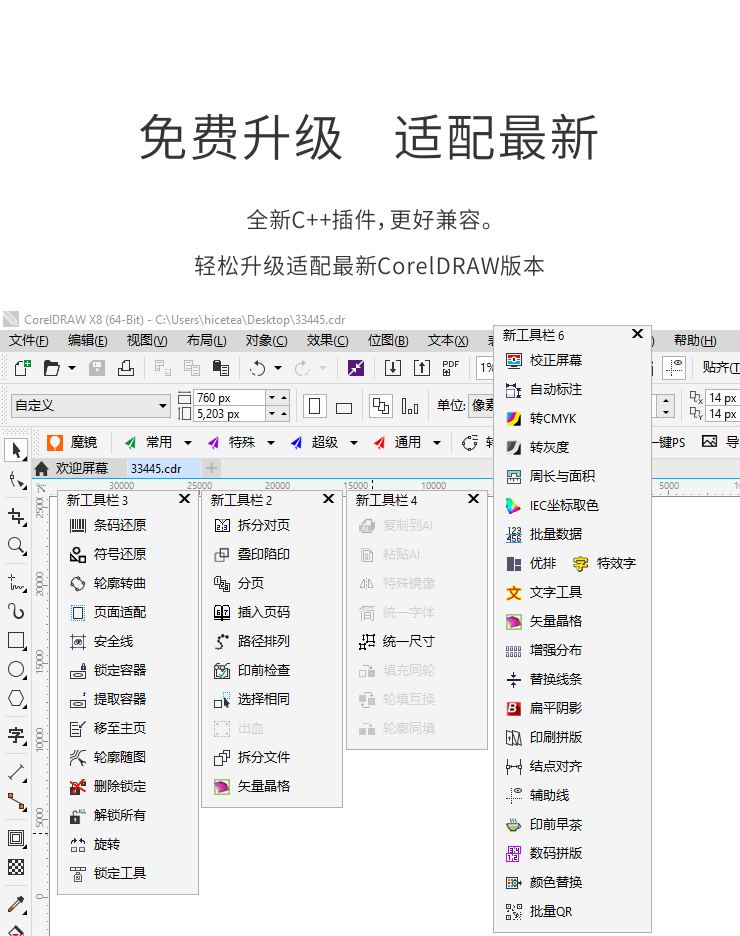Click the New document icon
740x936 pixels.
pos(23,368)
